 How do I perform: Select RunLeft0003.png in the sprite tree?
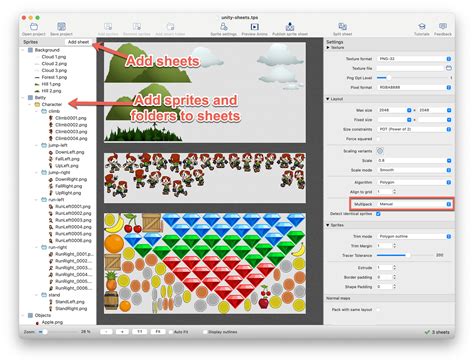pyautogui.click(x=73, y=220)
